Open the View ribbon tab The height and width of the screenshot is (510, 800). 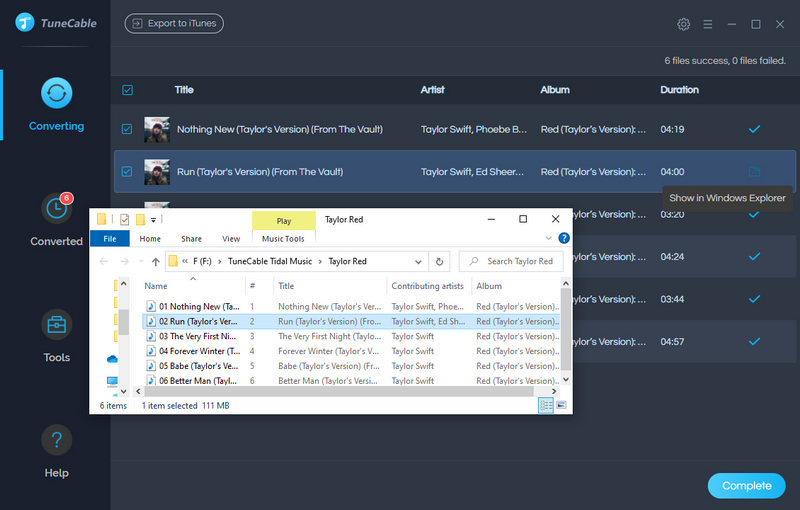coord(231,239)
